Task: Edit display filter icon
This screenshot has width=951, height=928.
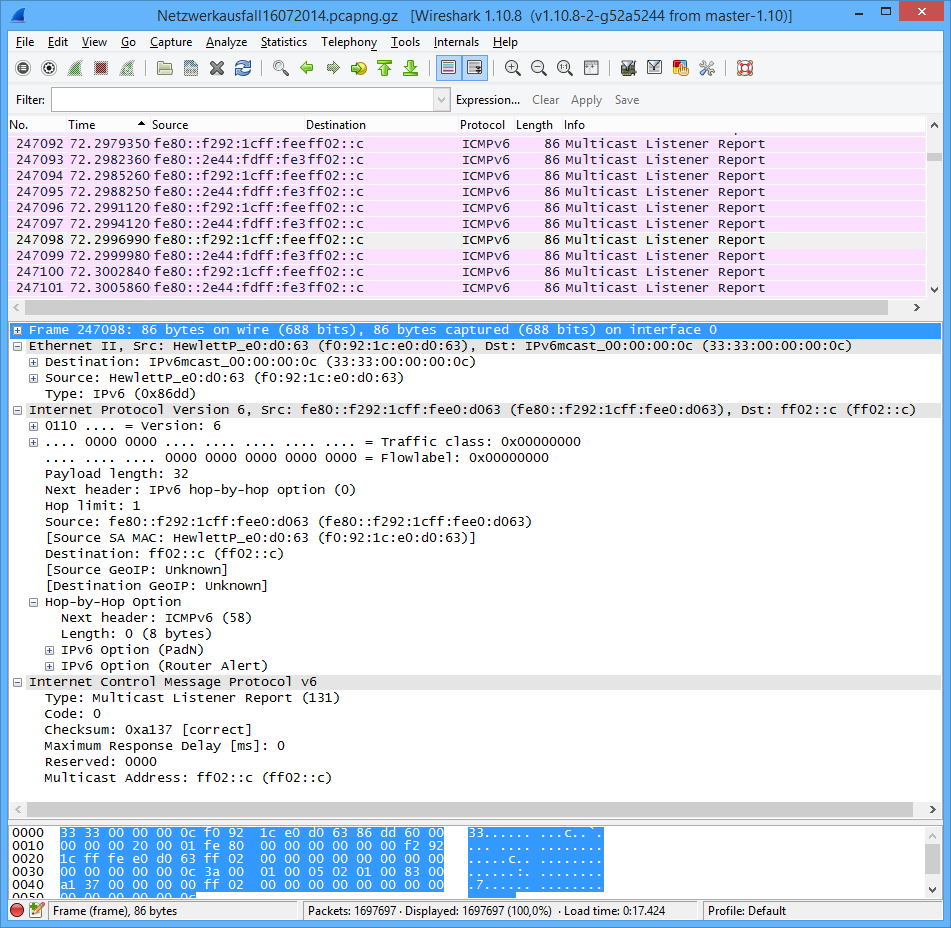Action: (654, 68)
